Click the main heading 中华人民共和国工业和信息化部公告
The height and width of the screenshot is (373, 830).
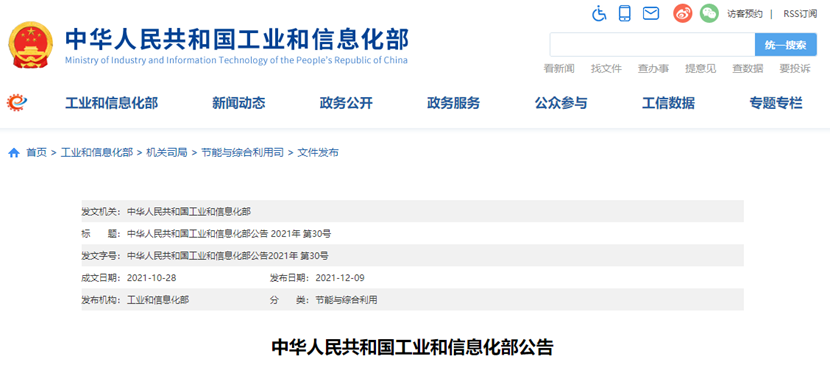[x=412, y=348]
